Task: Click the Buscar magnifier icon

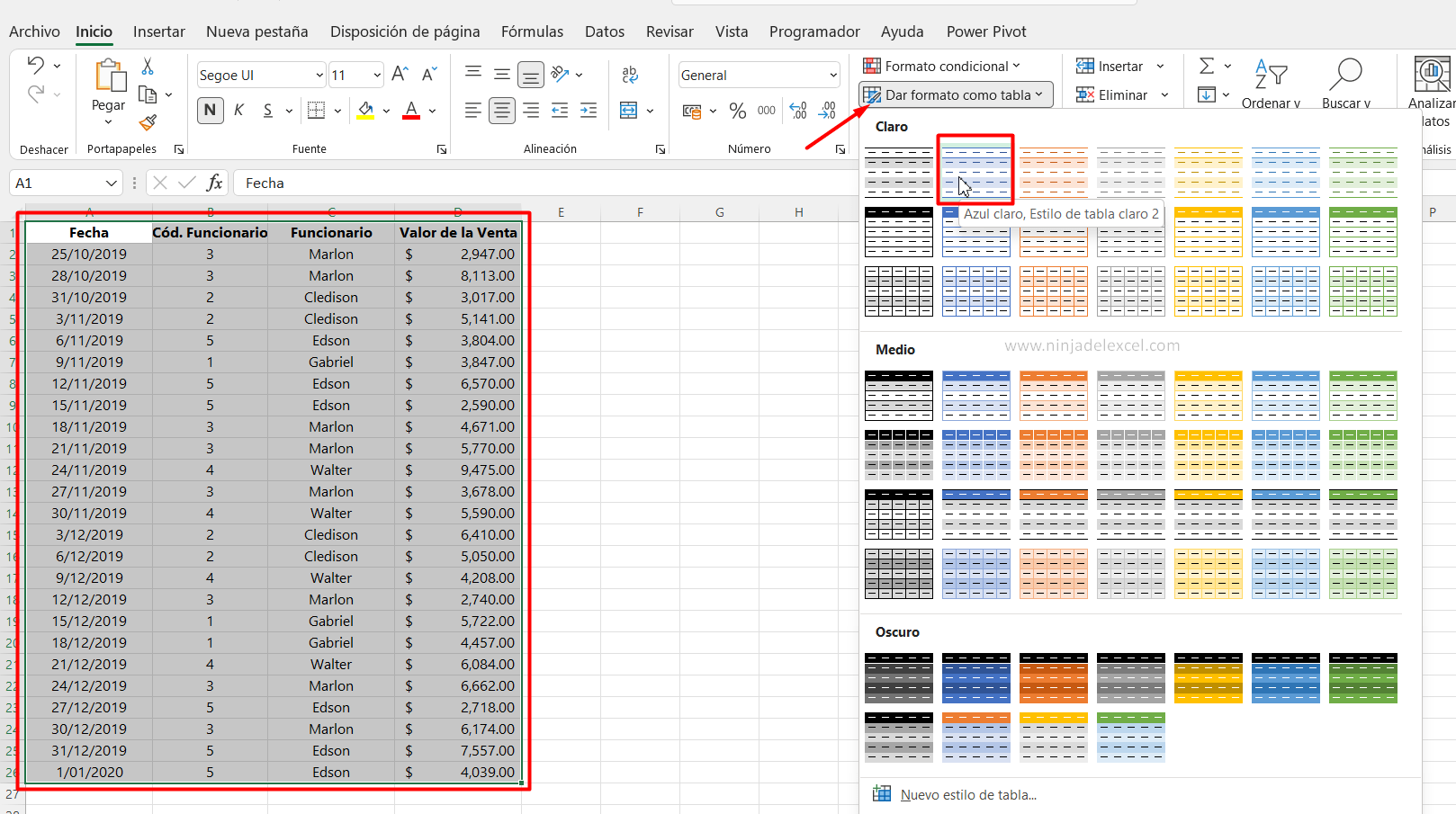Action: click(x=1346, y=73)
